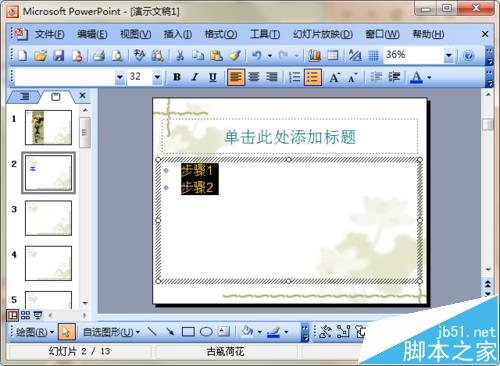
Task: Toggle right text alignment
Action: [x=272, y=77]
